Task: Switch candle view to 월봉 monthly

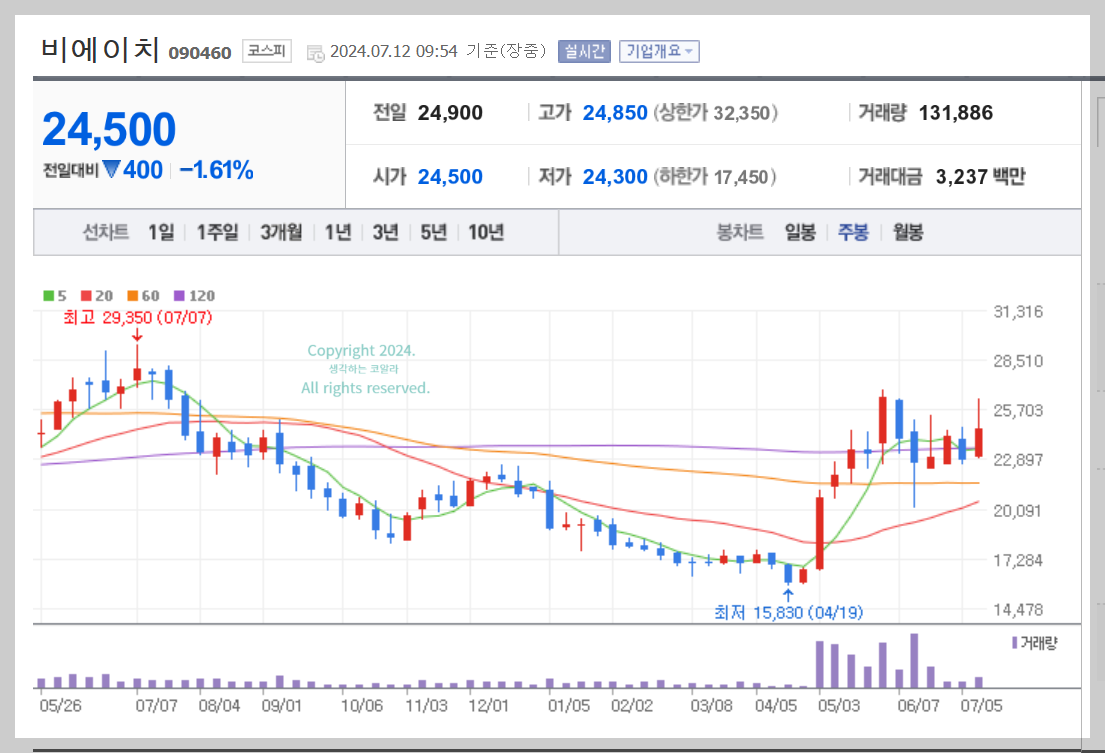Action: 906,231
